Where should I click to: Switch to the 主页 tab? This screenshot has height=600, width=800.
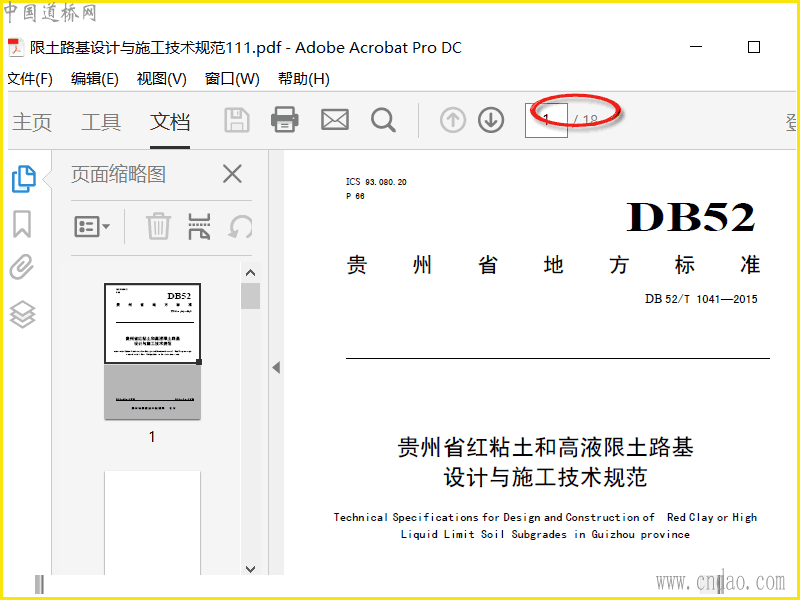[x=32, y=122]
